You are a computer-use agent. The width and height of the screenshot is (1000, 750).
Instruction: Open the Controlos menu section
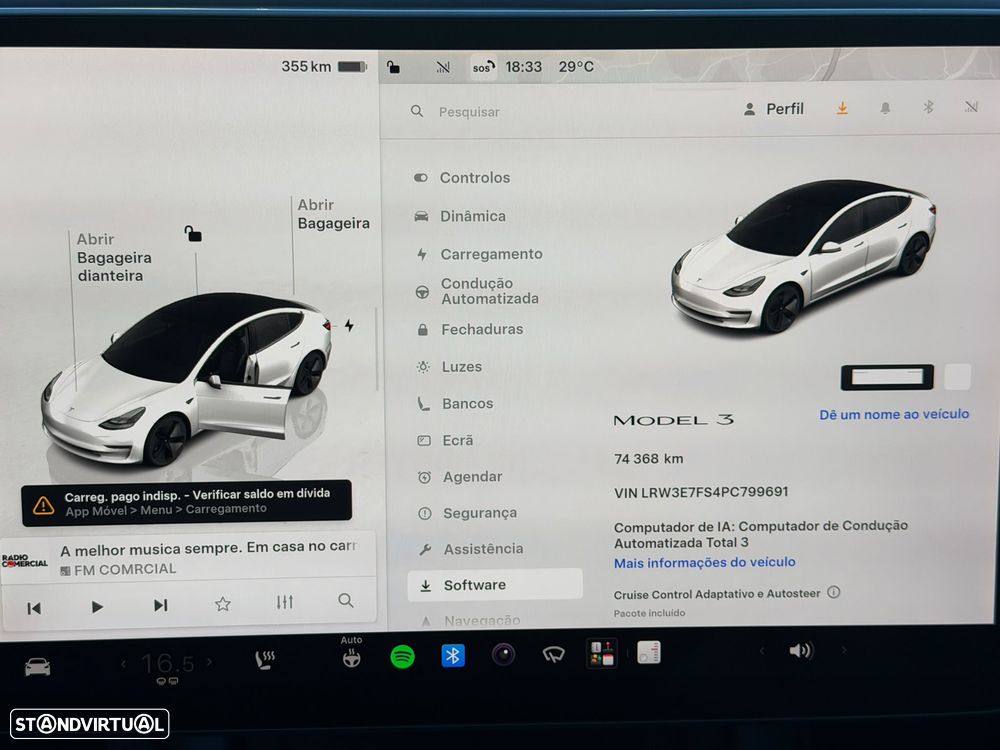tap(462, 178)
